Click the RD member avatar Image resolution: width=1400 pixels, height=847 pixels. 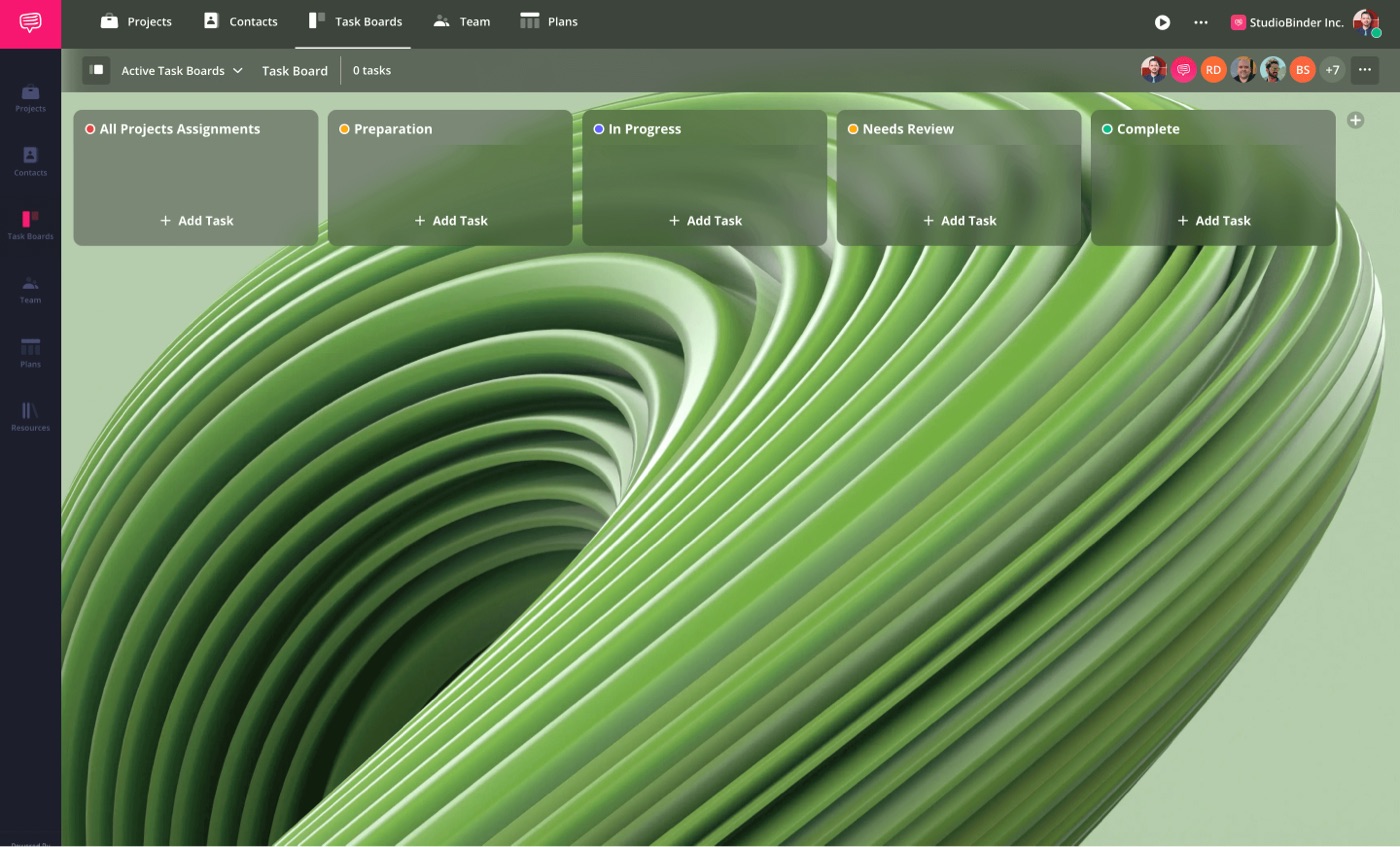1213,70
